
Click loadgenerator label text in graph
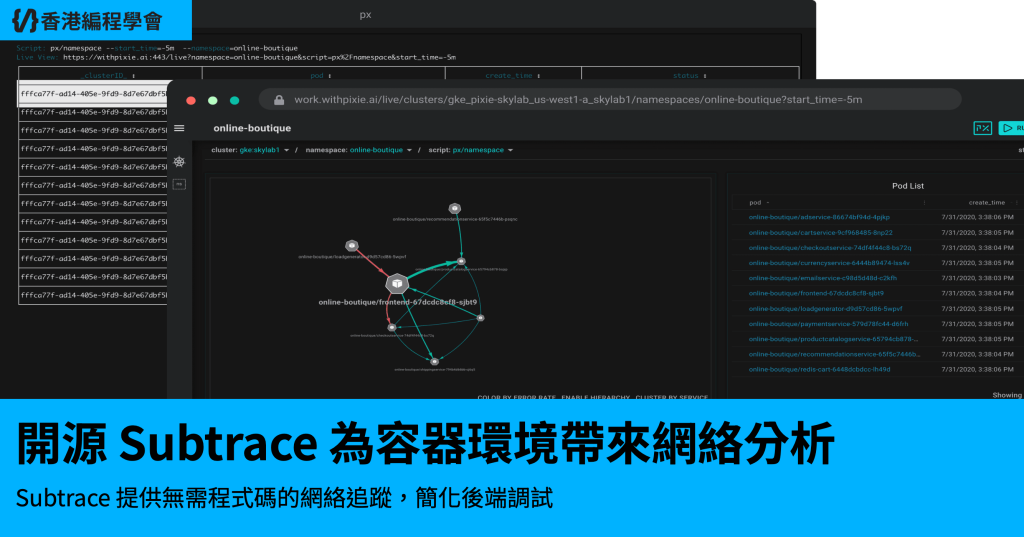point(352,257)
